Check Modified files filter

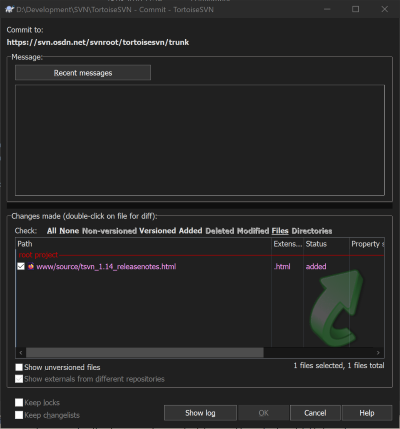coord(253,231)
